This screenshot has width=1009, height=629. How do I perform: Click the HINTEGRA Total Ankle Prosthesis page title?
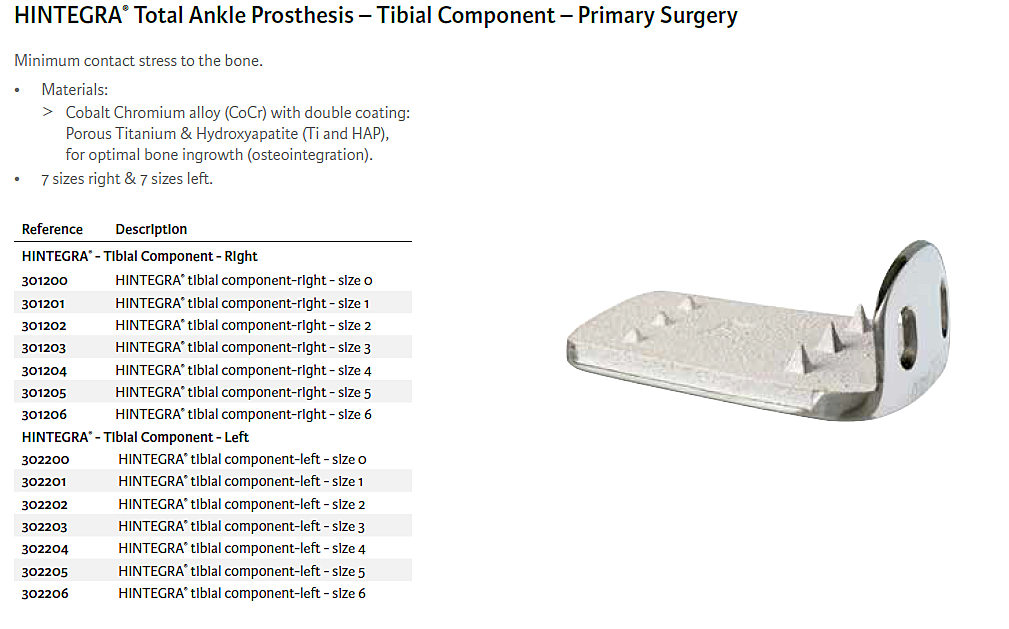coord(375,16)
